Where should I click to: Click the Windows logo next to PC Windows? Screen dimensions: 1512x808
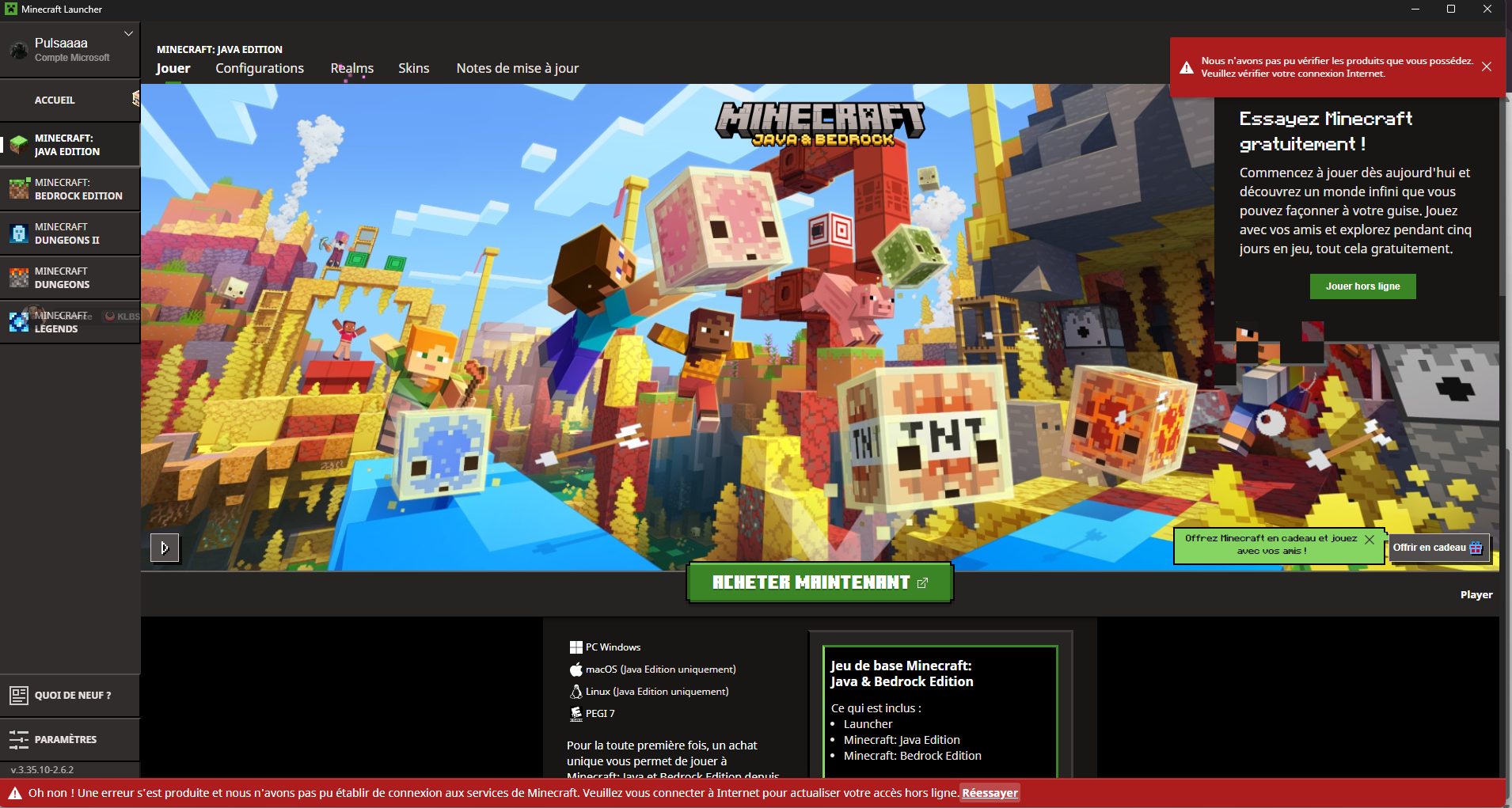click(x=576, y=647)
